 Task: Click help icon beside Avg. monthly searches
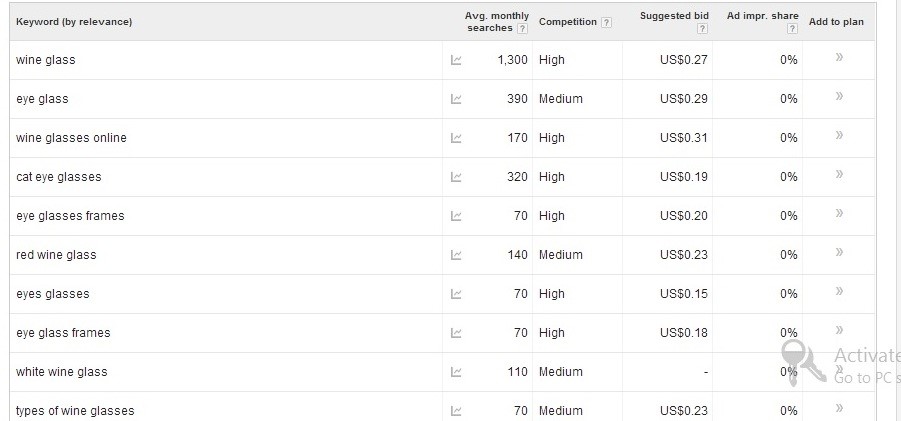click(522, 28)
